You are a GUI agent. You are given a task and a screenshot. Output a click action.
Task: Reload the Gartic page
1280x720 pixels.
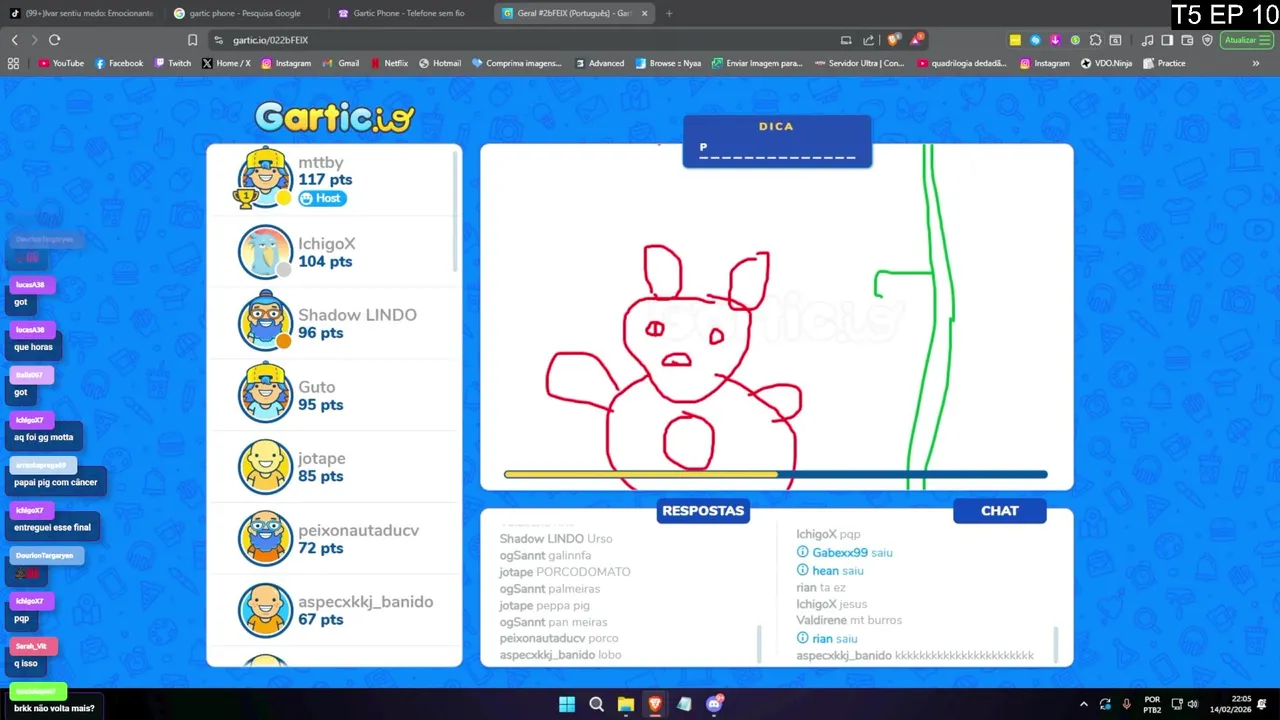tap(54, 40)
